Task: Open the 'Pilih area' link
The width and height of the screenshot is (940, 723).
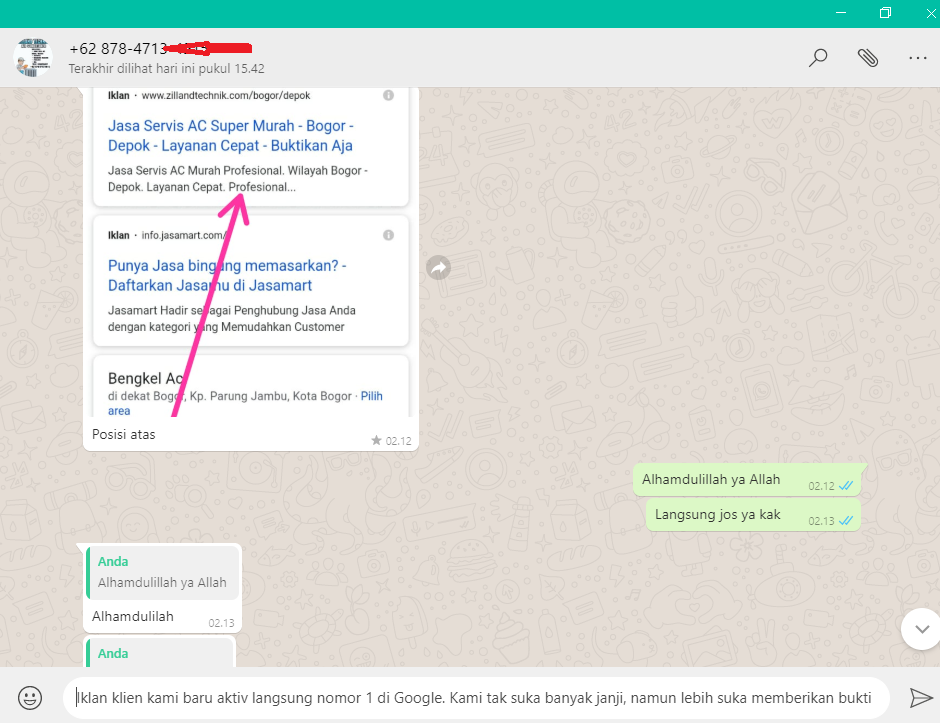Action: (x=371, y=395)
